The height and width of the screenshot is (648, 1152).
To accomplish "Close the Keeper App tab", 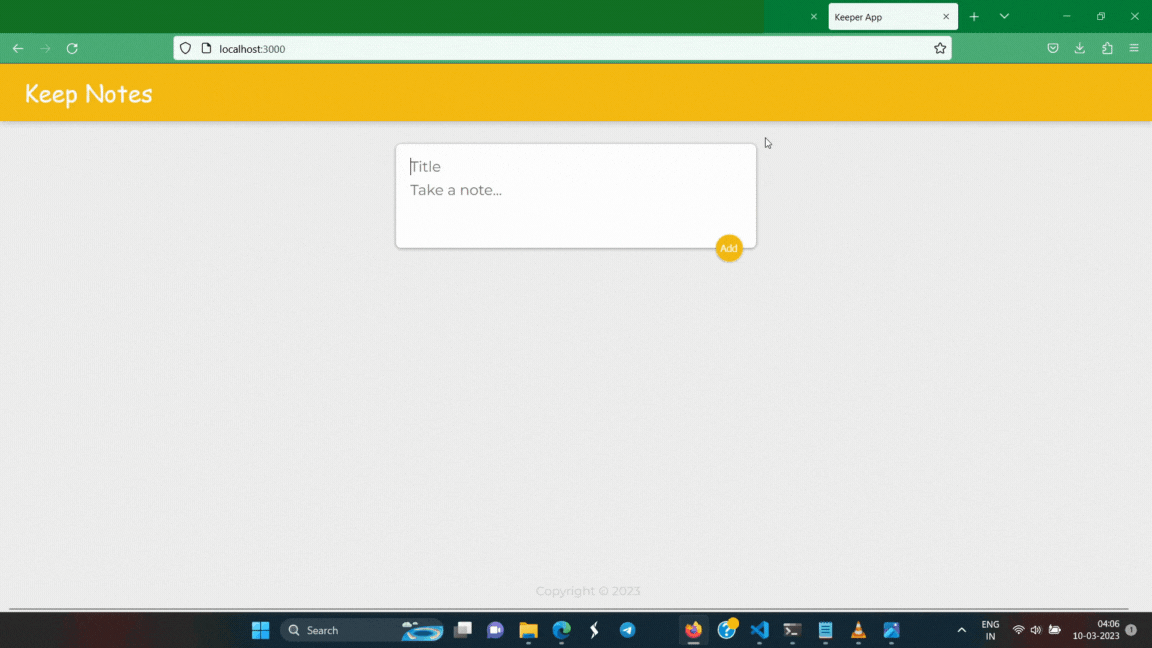I will (946, 16).
